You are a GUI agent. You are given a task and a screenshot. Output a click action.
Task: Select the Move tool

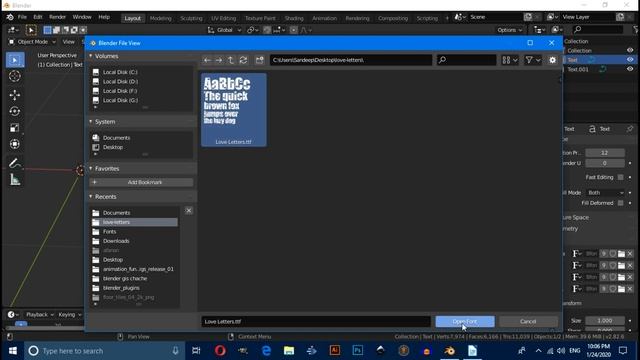pos(15,95)
